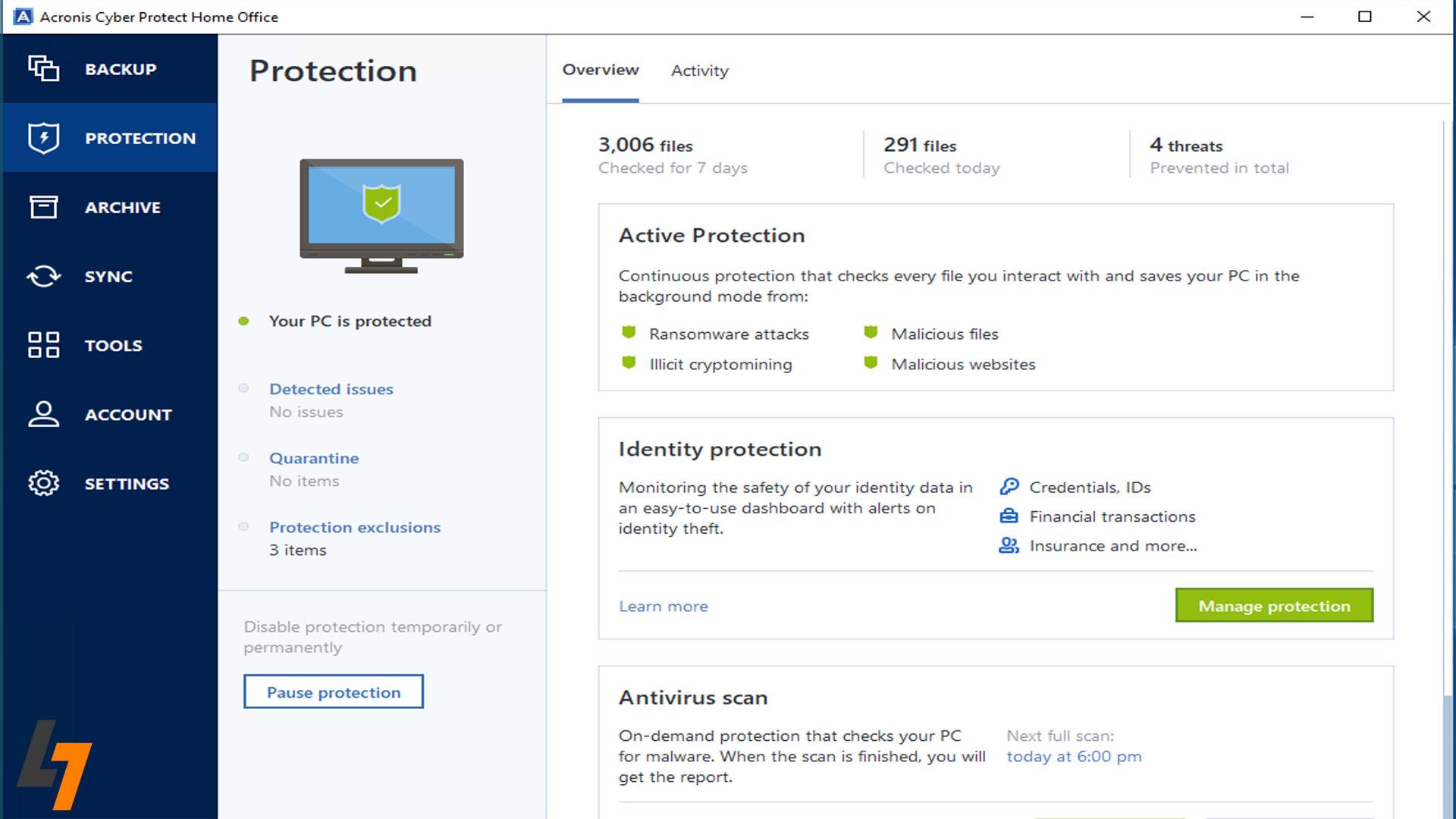Click the next full scan time link
Screen dimensions: 1456x819
coord(1073,756)
